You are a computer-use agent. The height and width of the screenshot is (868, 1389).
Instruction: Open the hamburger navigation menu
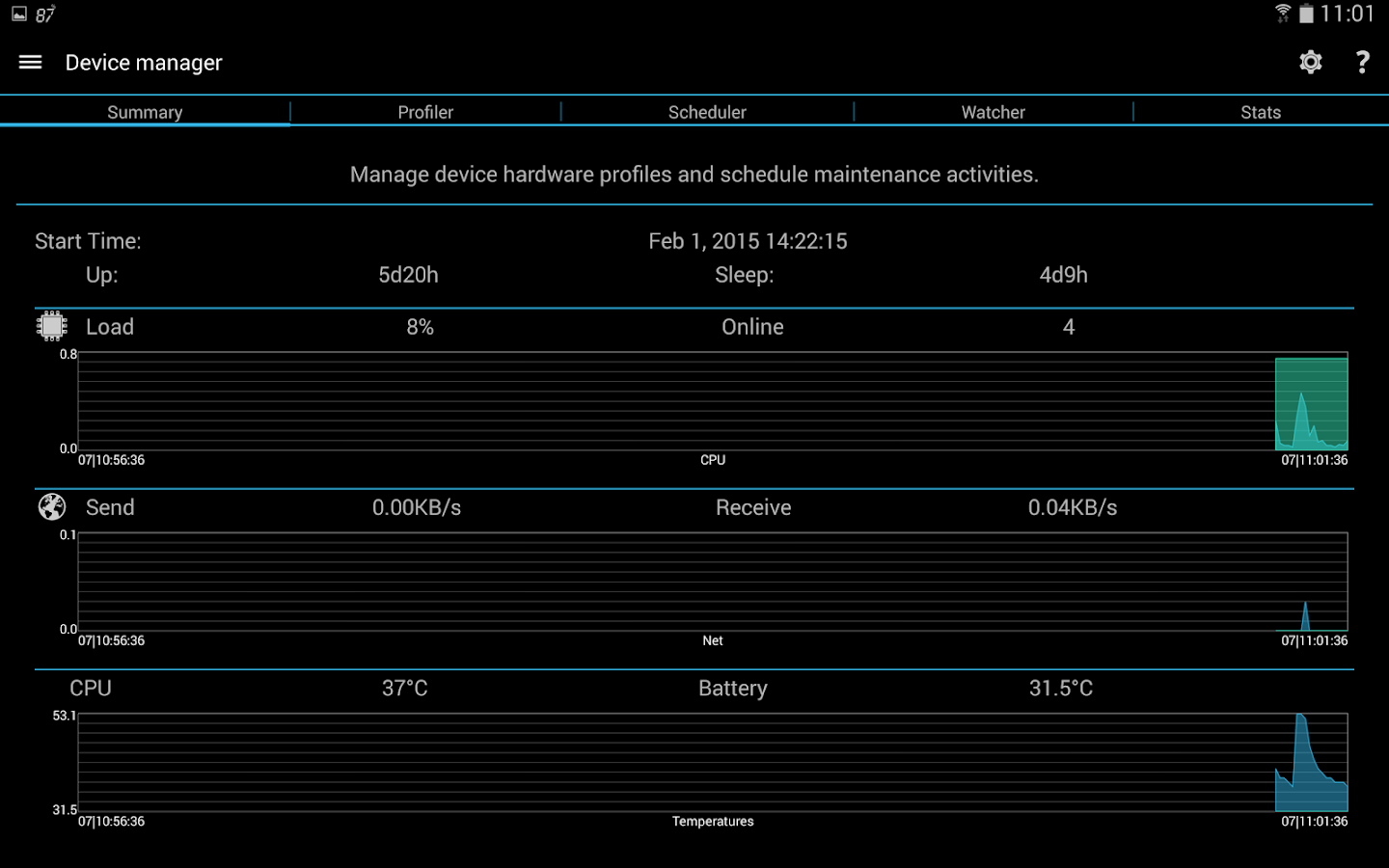(30, 63)
